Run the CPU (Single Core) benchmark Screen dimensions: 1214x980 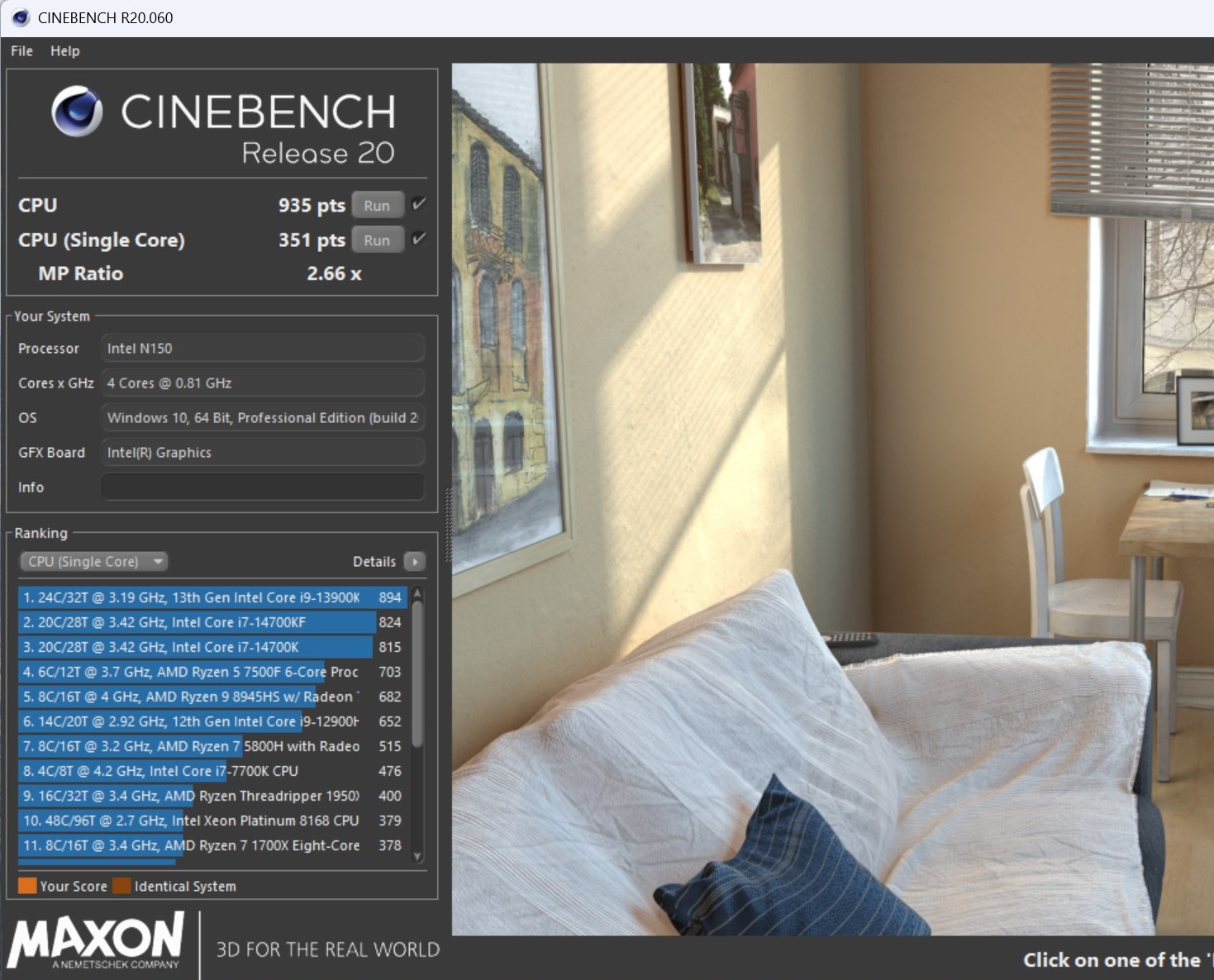coord(378,240)
